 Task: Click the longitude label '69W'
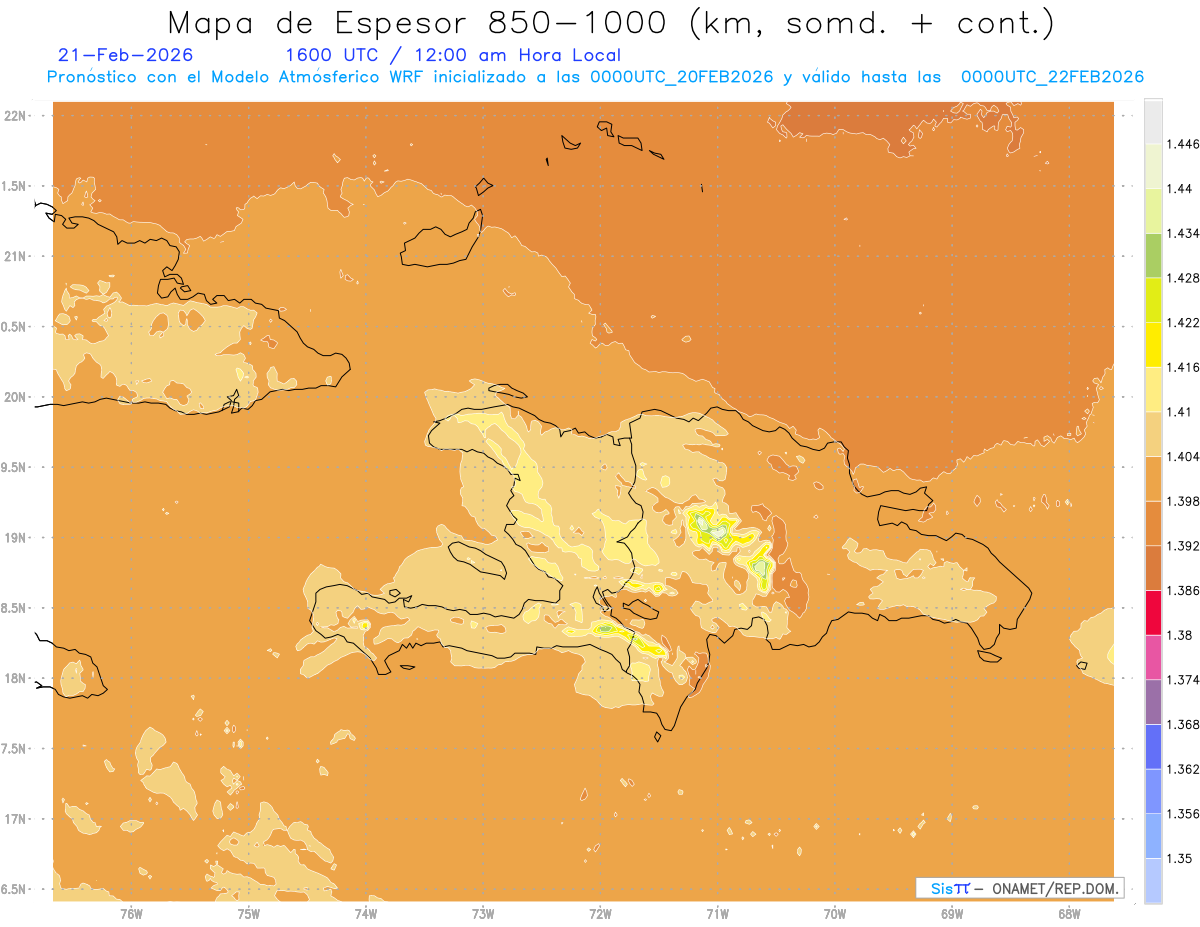(x=952, y=913)
